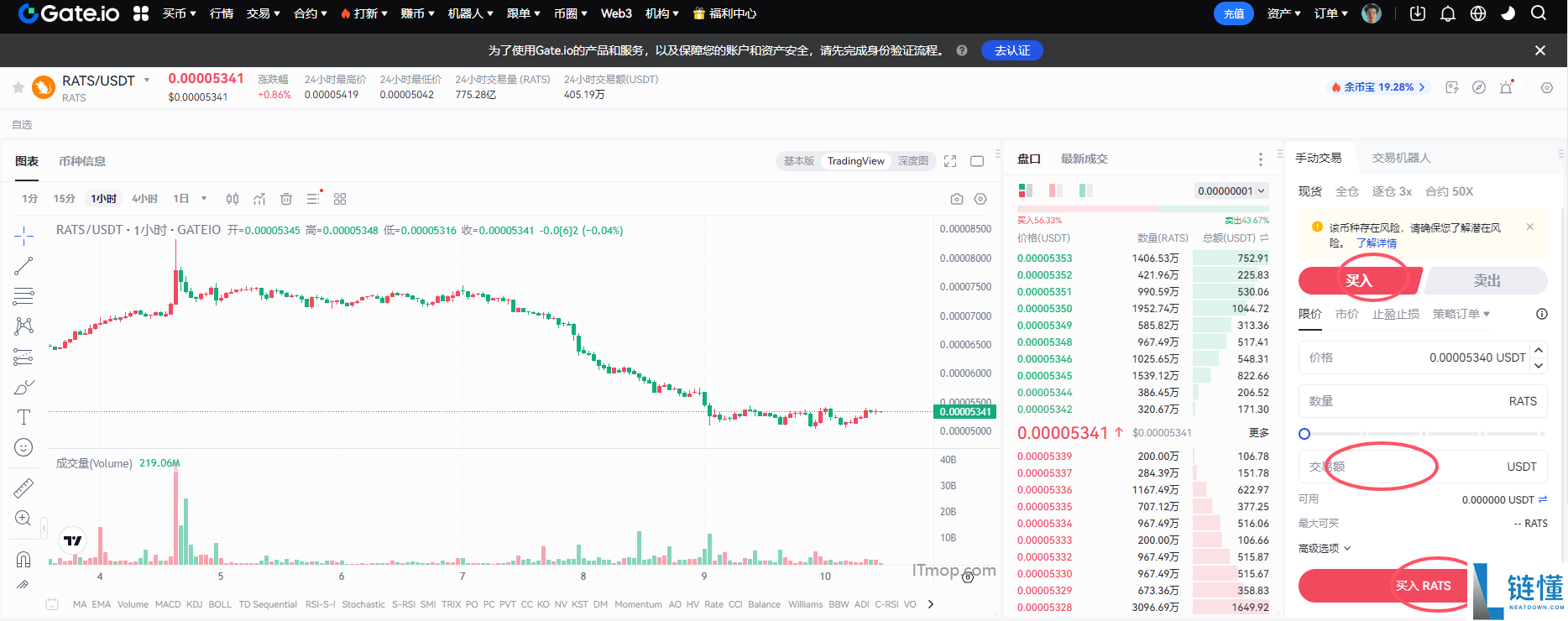Decrease price with stepper down arrow

(x=1539, y=365)
